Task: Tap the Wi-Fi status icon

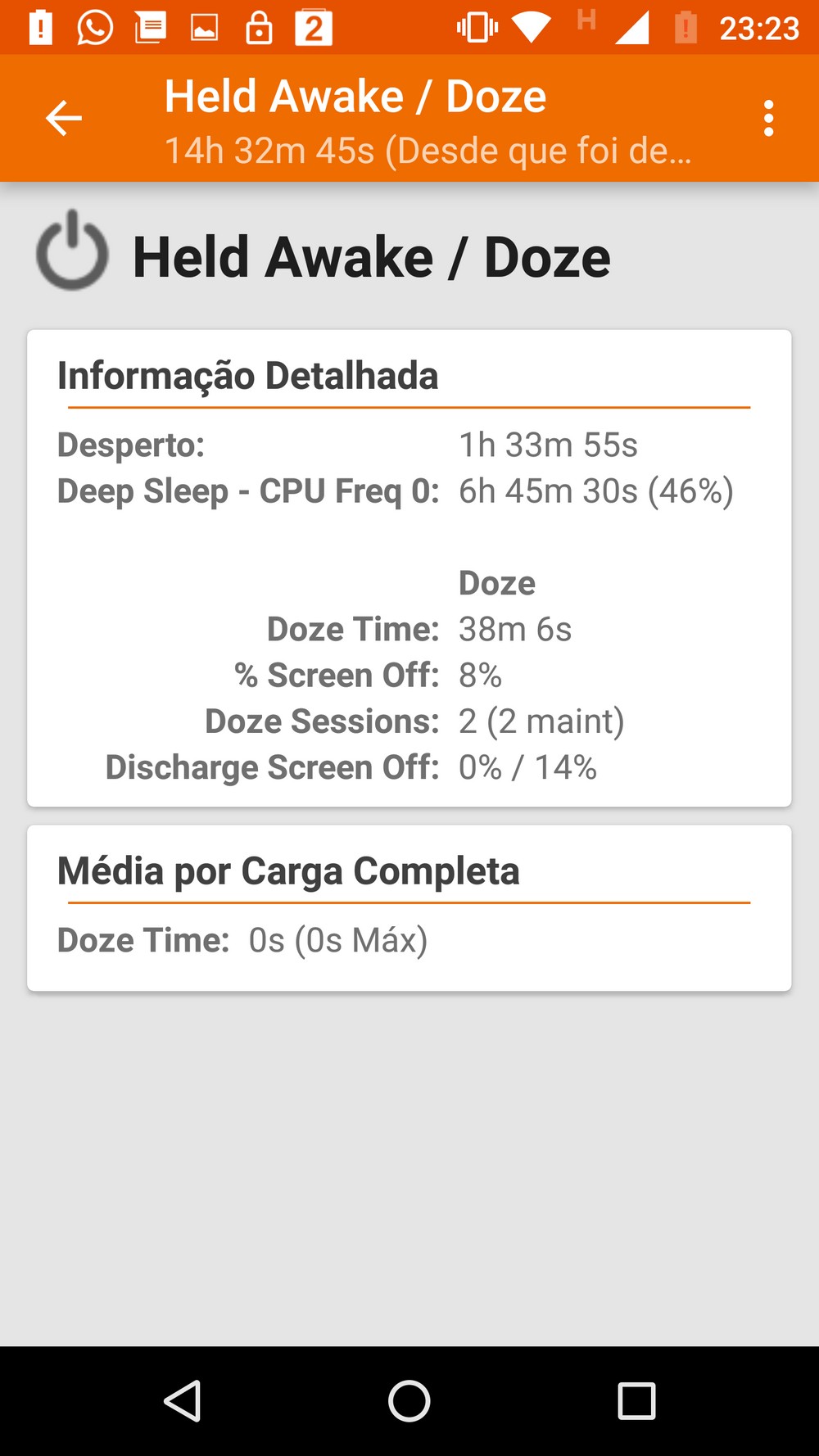Action: 532,28
